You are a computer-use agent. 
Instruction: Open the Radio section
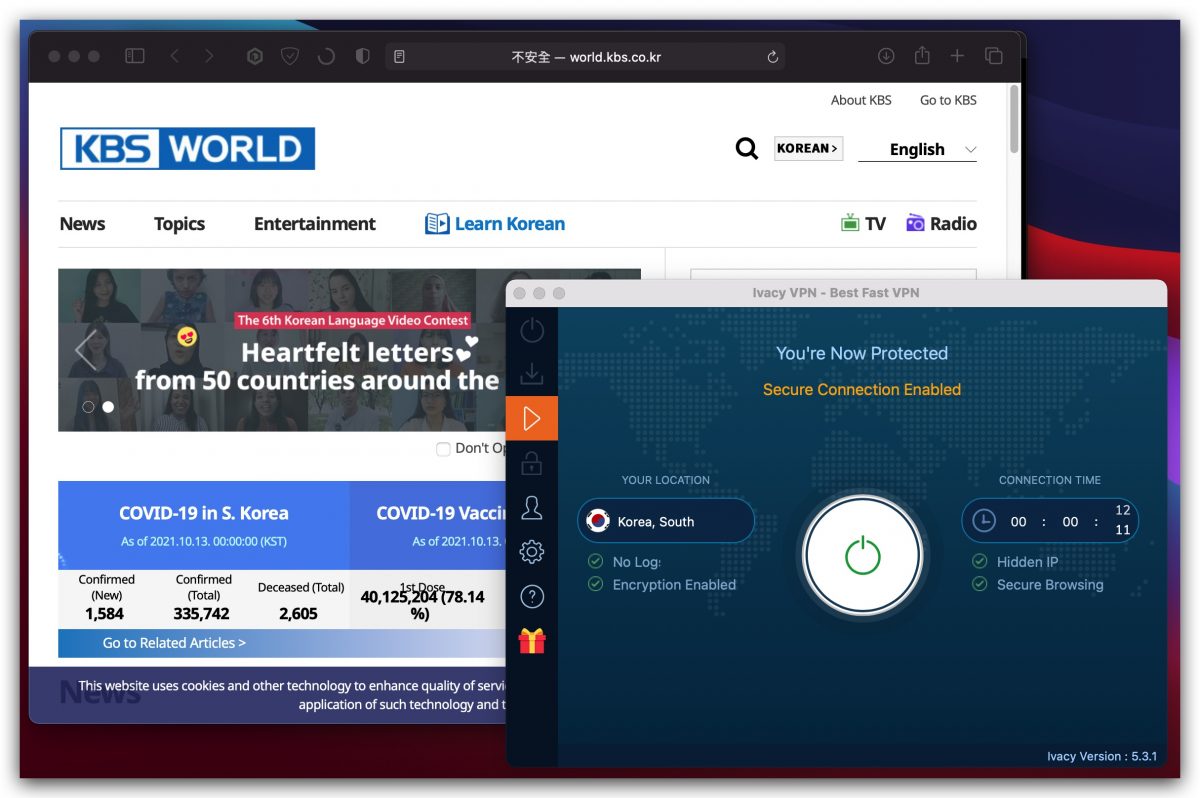(x=941, y=223)
